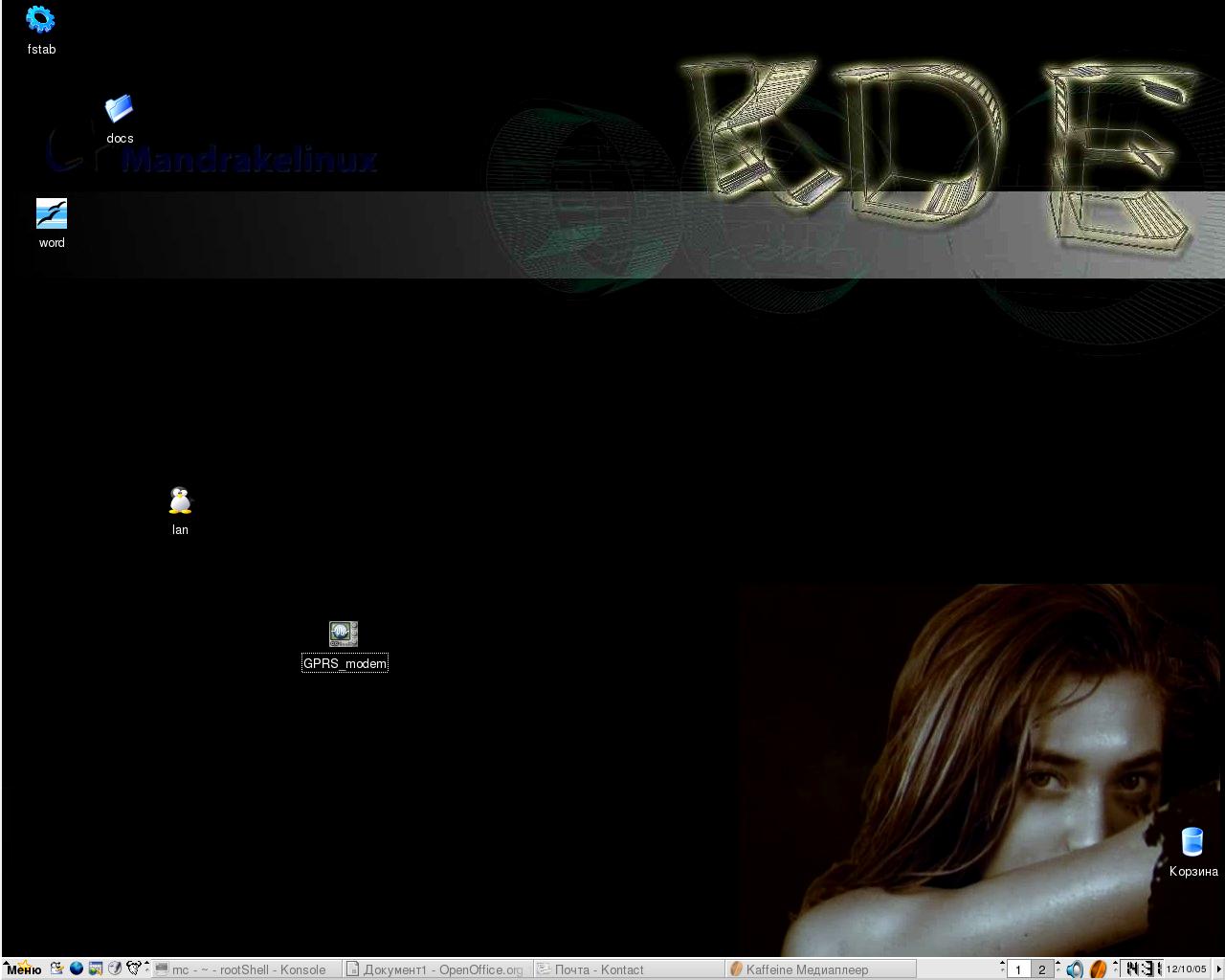Viewport: 1225px width, 980px height.
Task: Open the Корзина trash bin
Action: point(1192,842)
